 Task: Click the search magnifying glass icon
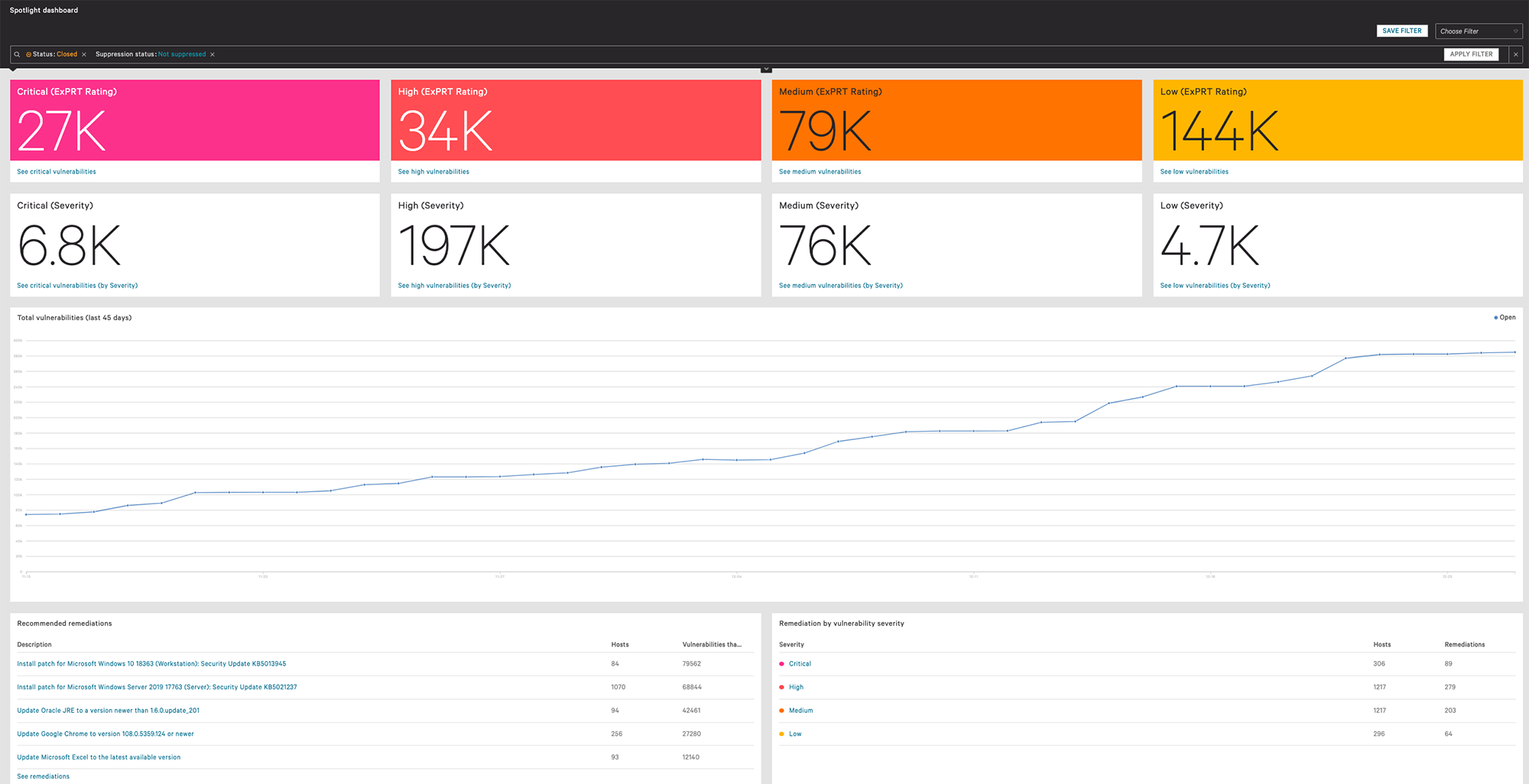(x=17, y=54)
